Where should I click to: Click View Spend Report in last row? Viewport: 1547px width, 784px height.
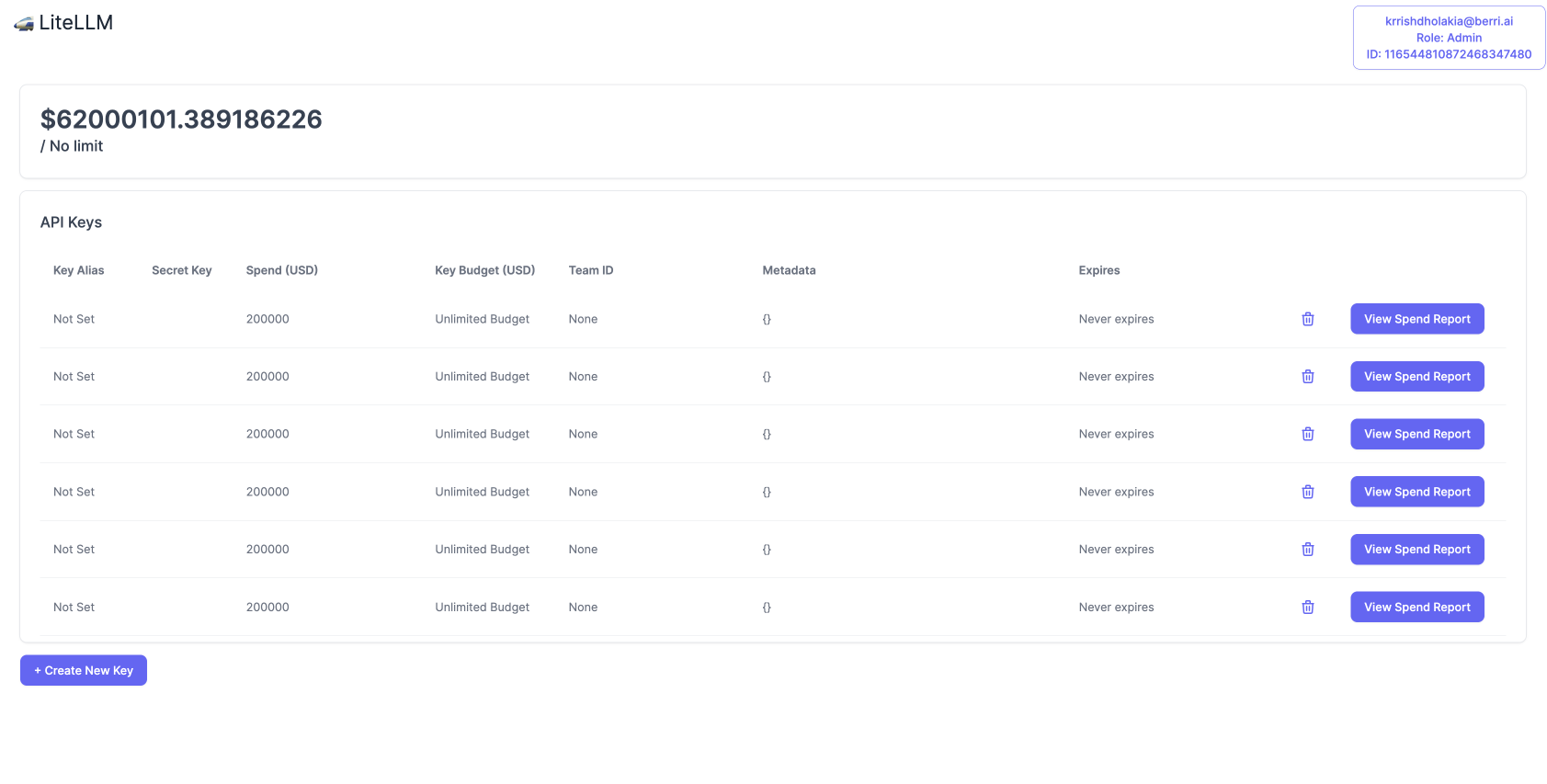click(1416, 608)
